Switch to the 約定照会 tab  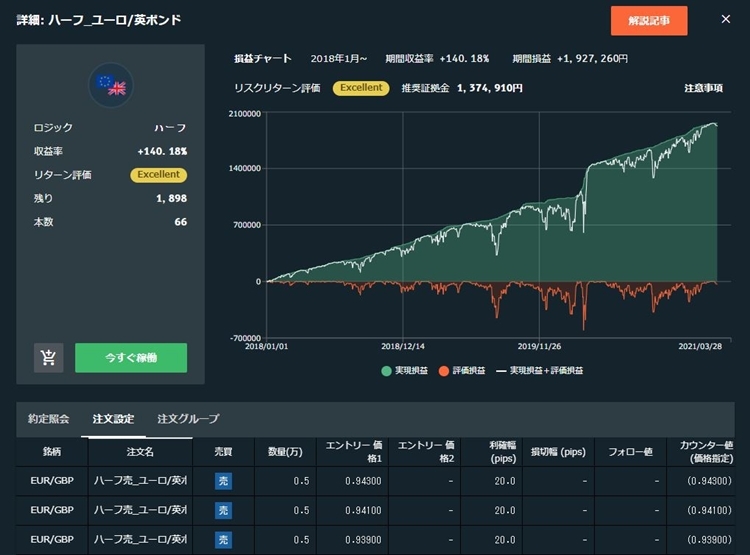[48, 419]
